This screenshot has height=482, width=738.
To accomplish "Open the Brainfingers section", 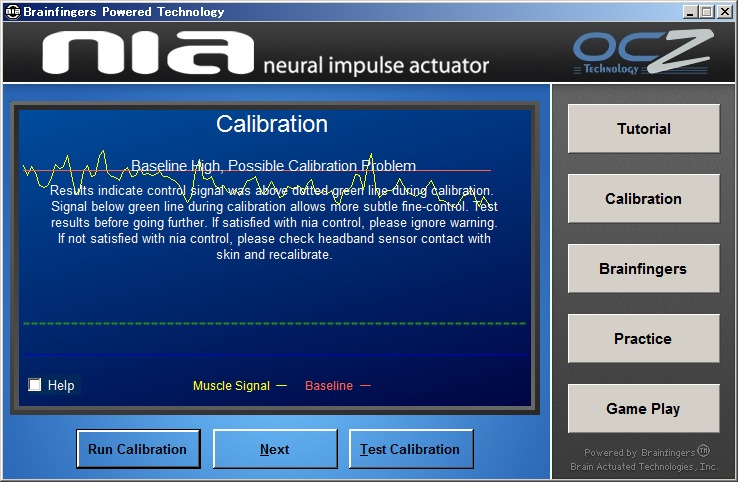I will (643, 268).
